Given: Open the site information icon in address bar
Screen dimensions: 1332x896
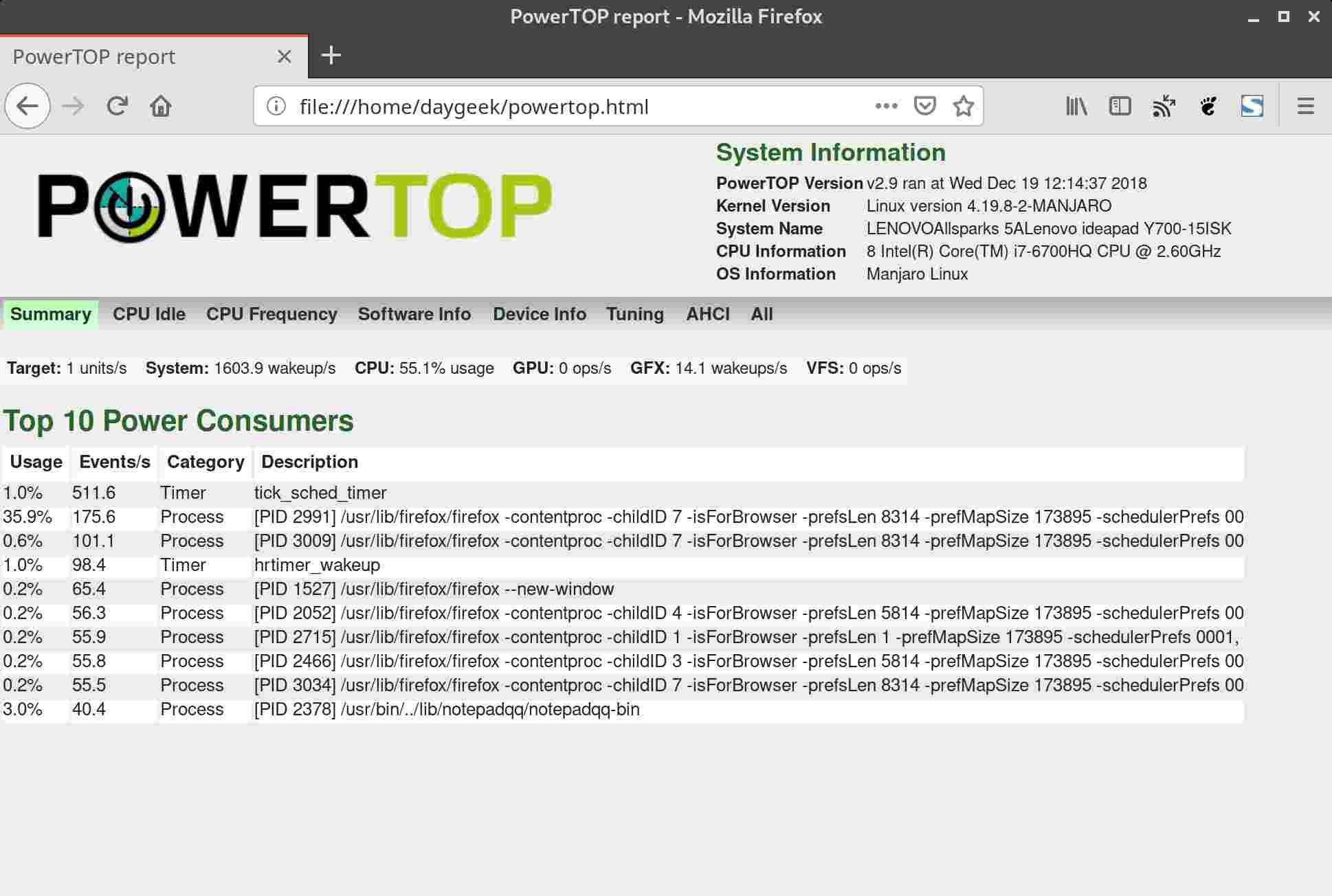Looking at the screenshot, I should 275,106.
